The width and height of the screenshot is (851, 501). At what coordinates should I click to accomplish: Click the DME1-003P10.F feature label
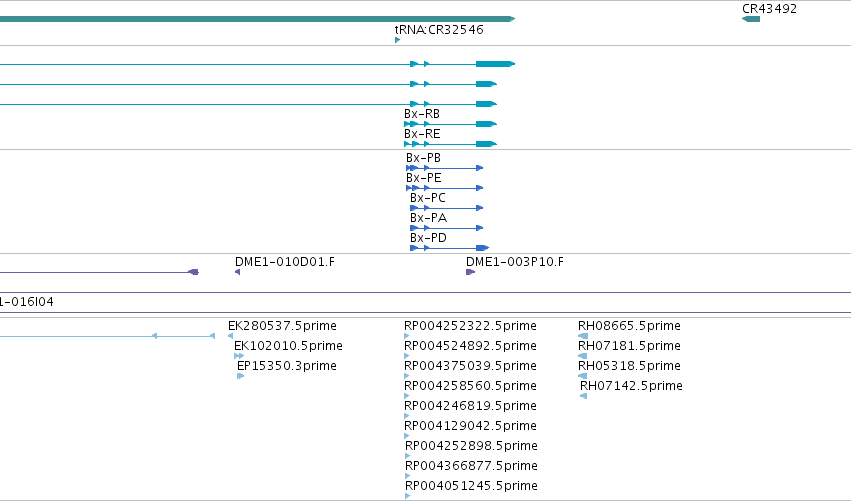pyautogui.click(x=515, y=262)
